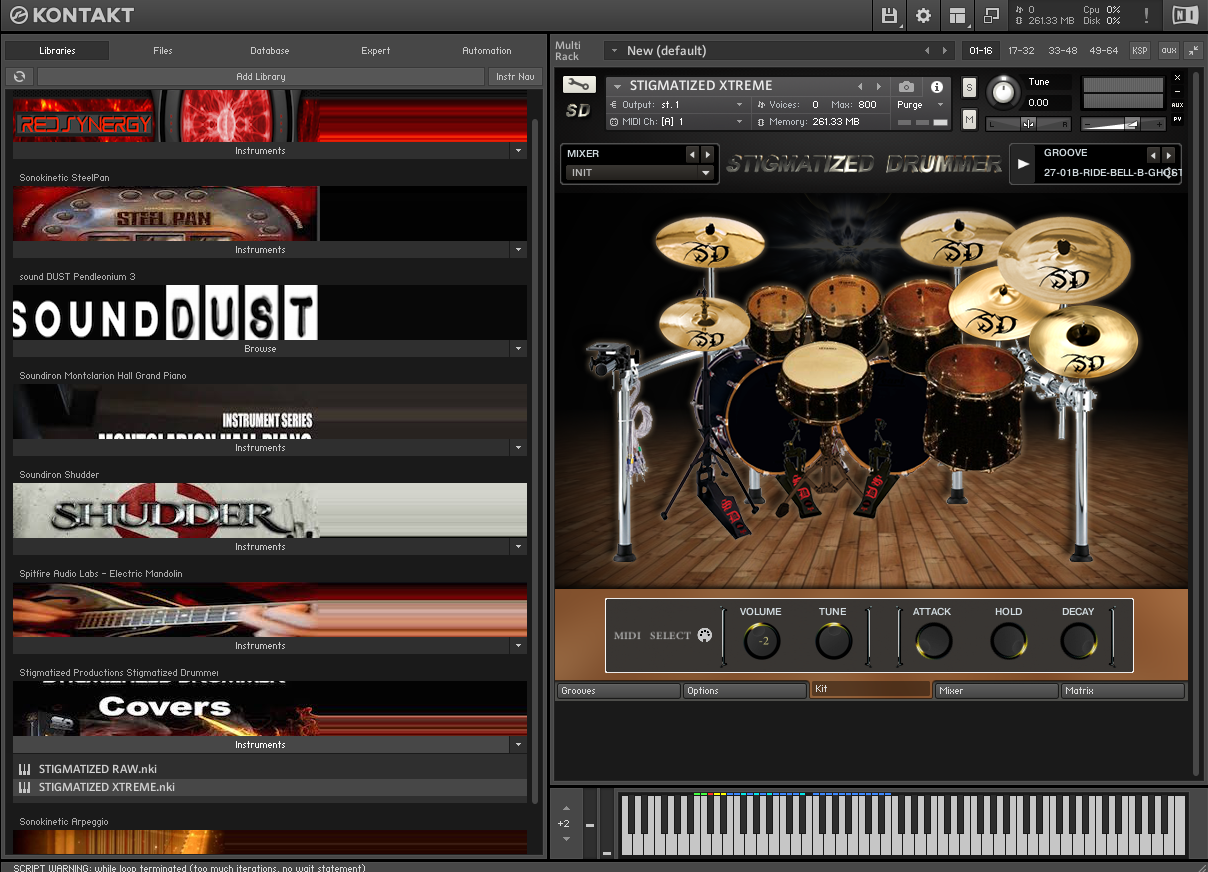Open the Output st. 1 dropdown
Screen dimensions: 1208x872
(x=678, y=105)
